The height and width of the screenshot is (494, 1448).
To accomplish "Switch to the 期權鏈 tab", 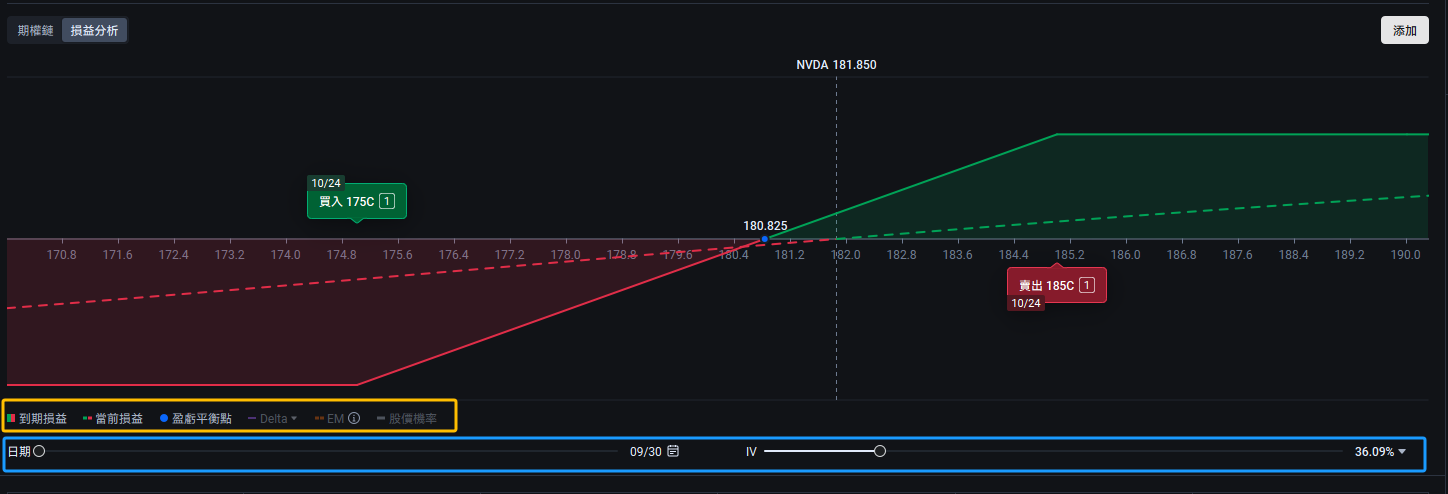I will (x=35, y=30).
